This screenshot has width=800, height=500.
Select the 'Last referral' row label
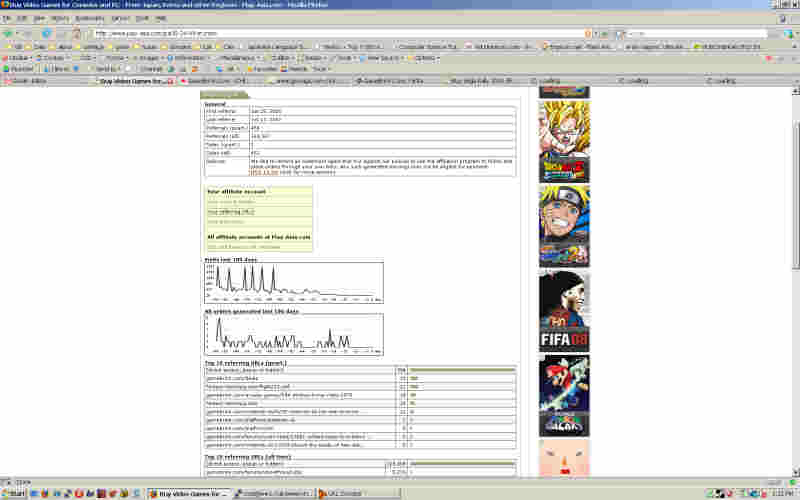click(220, 119)
